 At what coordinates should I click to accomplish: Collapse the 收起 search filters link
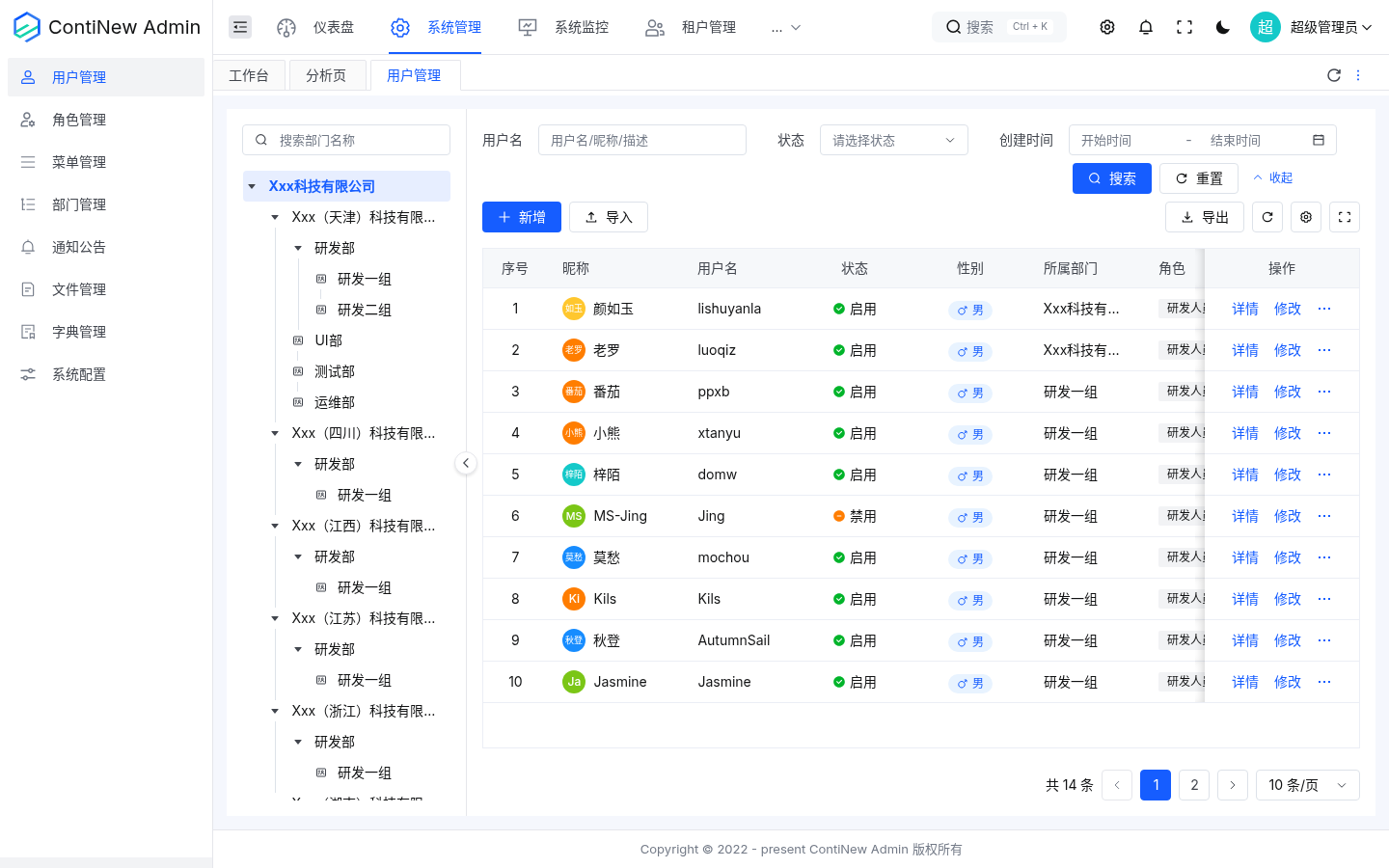(x=1272, y=177)
